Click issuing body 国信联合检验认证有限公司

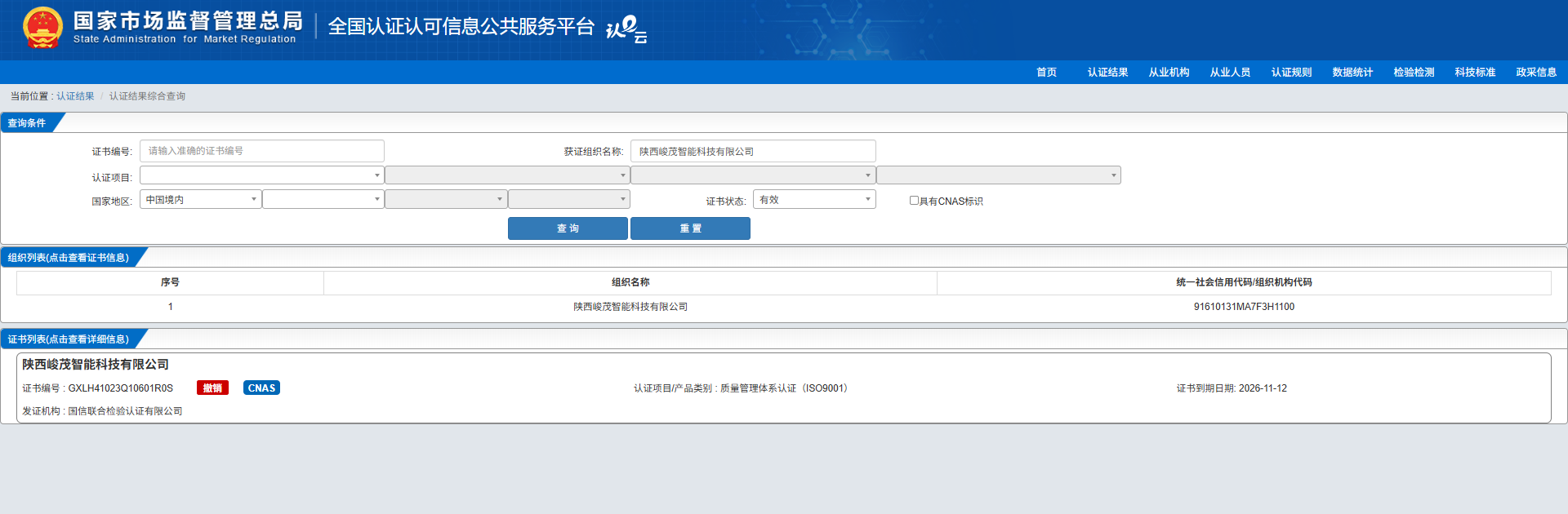coord(125,411)
